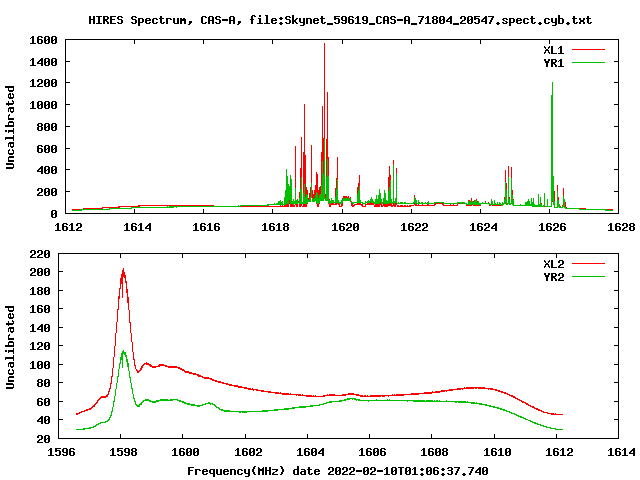Click the HIRES Spectrum CAS-A plot title
This screenshot has width=640, height=480.
(340, 20)
